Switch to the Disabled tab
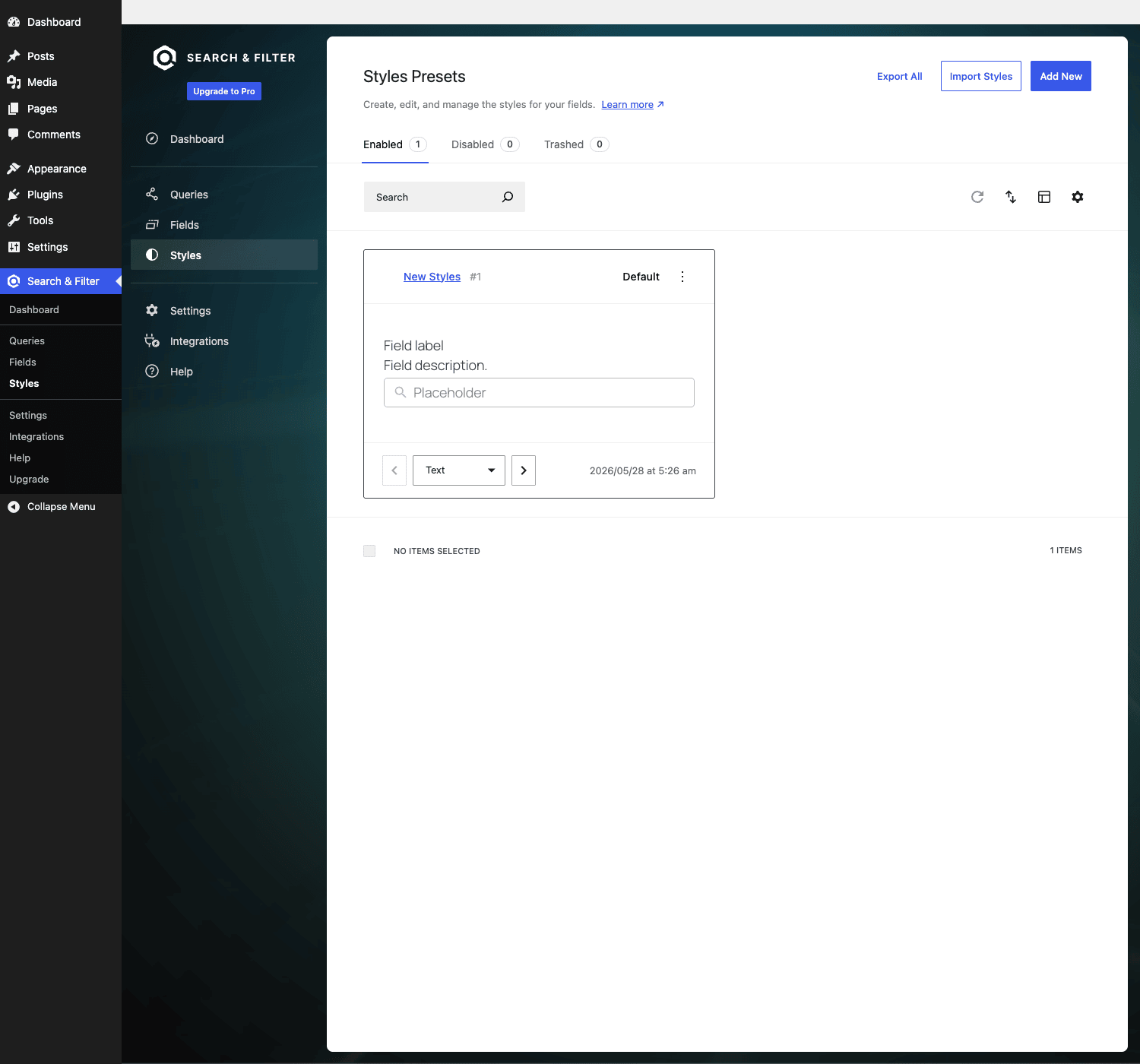This screenshot has height=1064, width=1140. (485, 144)
